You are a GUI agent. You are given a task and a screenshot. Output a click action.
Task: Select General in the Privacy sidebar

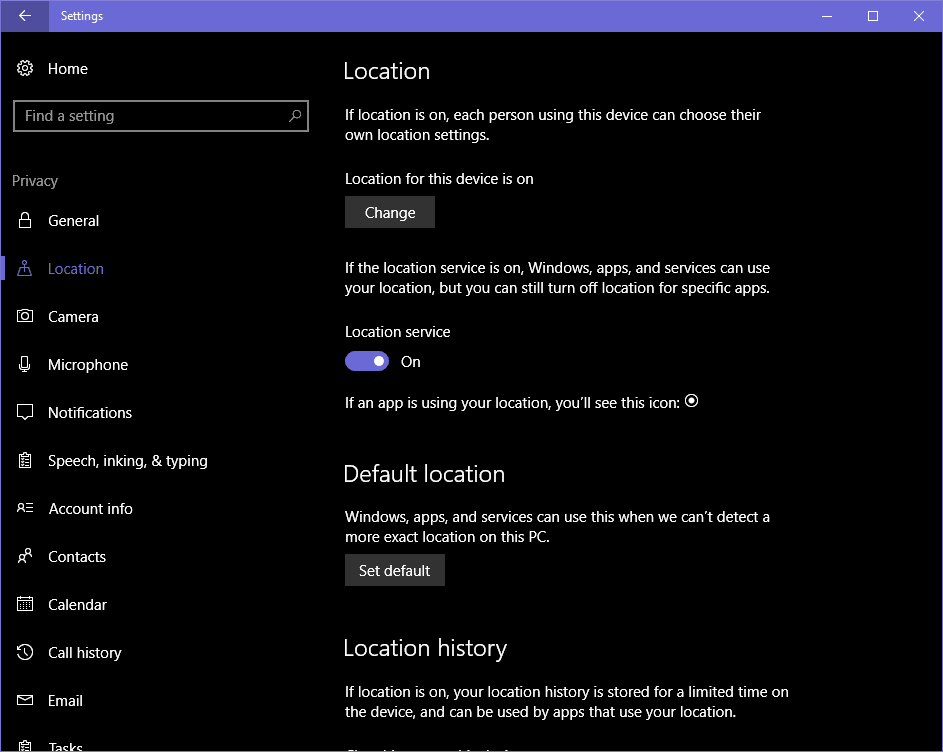tap(74, 220)
